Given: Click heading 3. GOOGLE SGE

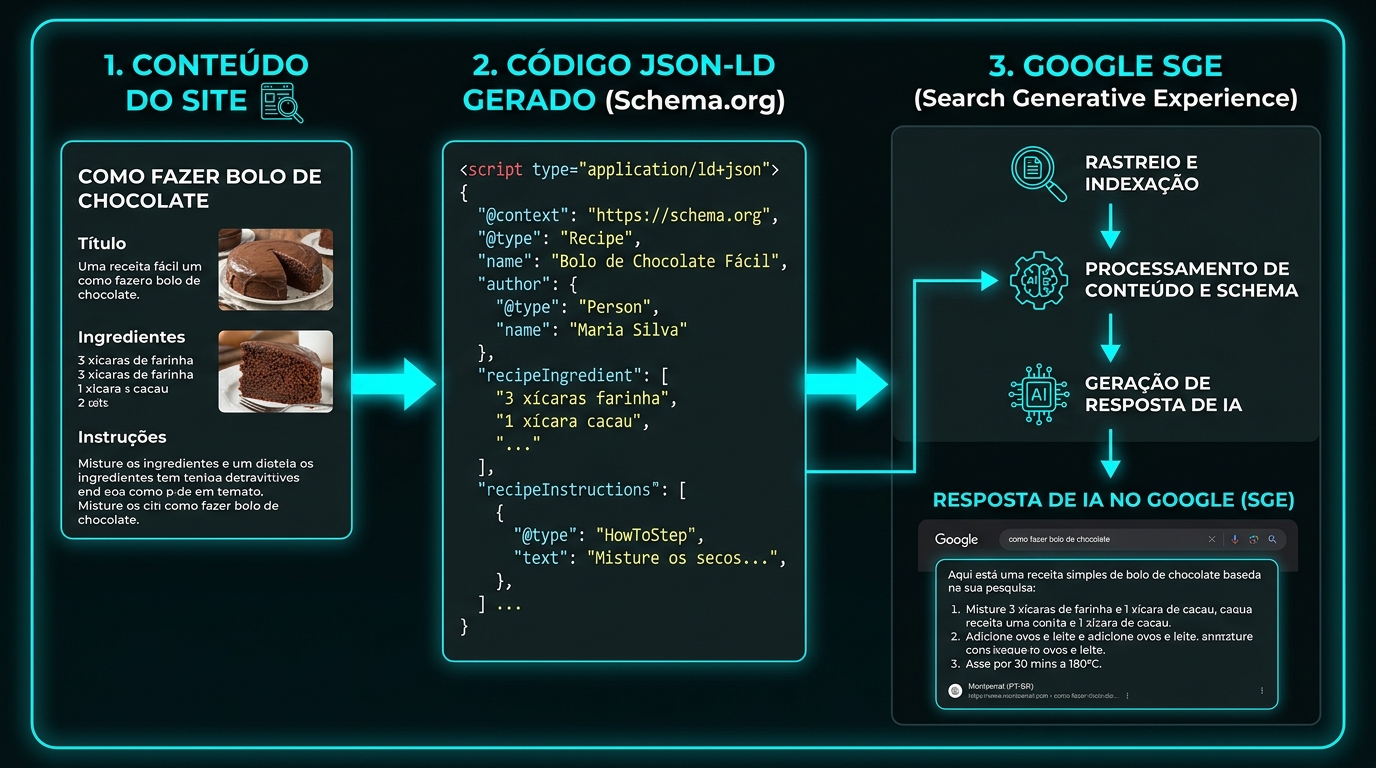Looking at the screenshot, I should pyautogui.click(x=1105, y=66).
